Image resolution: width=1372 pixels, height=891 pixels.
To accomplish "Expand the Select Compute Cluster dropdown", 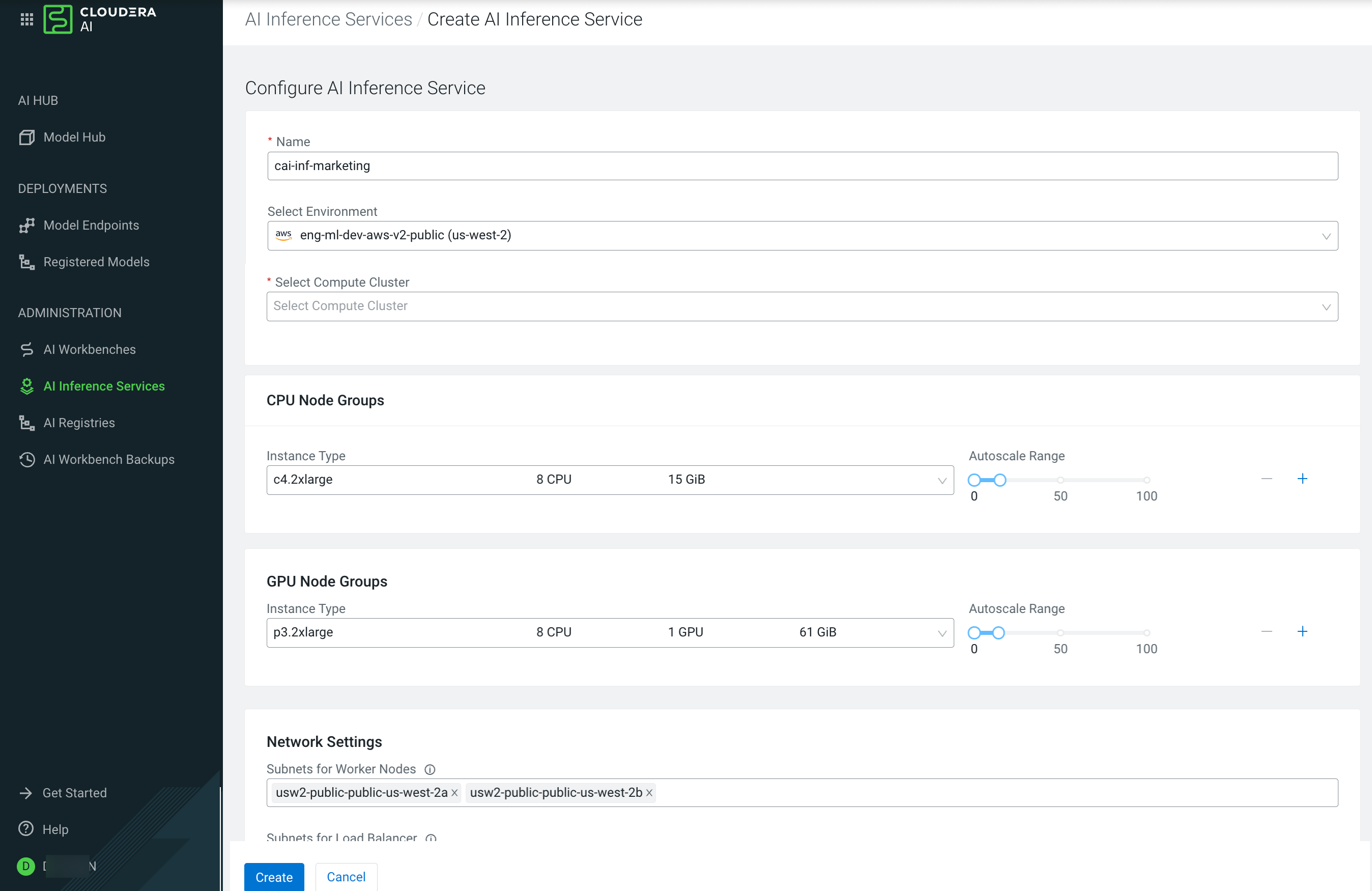I will 802,306.
